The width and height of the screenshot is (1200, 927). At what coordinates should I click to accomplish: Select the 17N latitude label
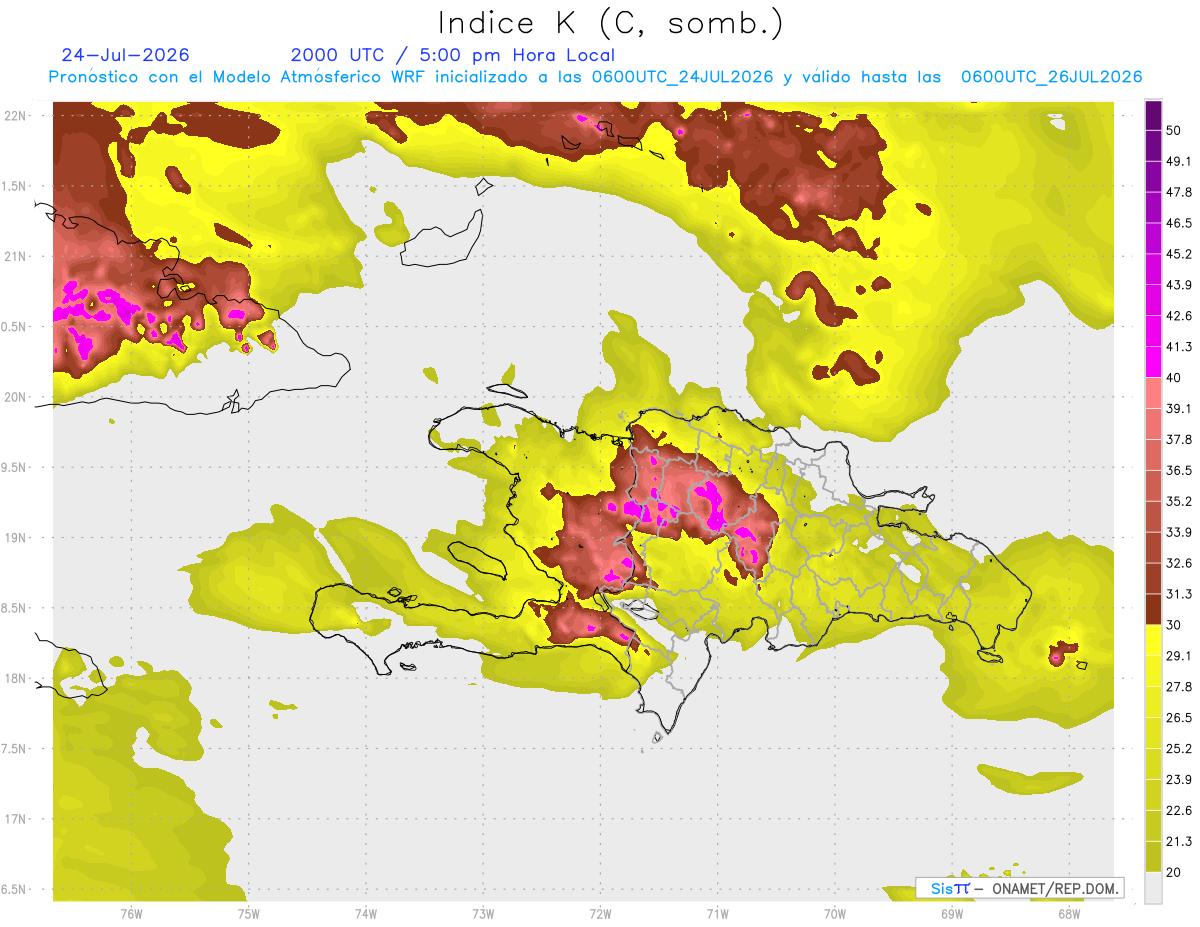(x=17, y=819)
